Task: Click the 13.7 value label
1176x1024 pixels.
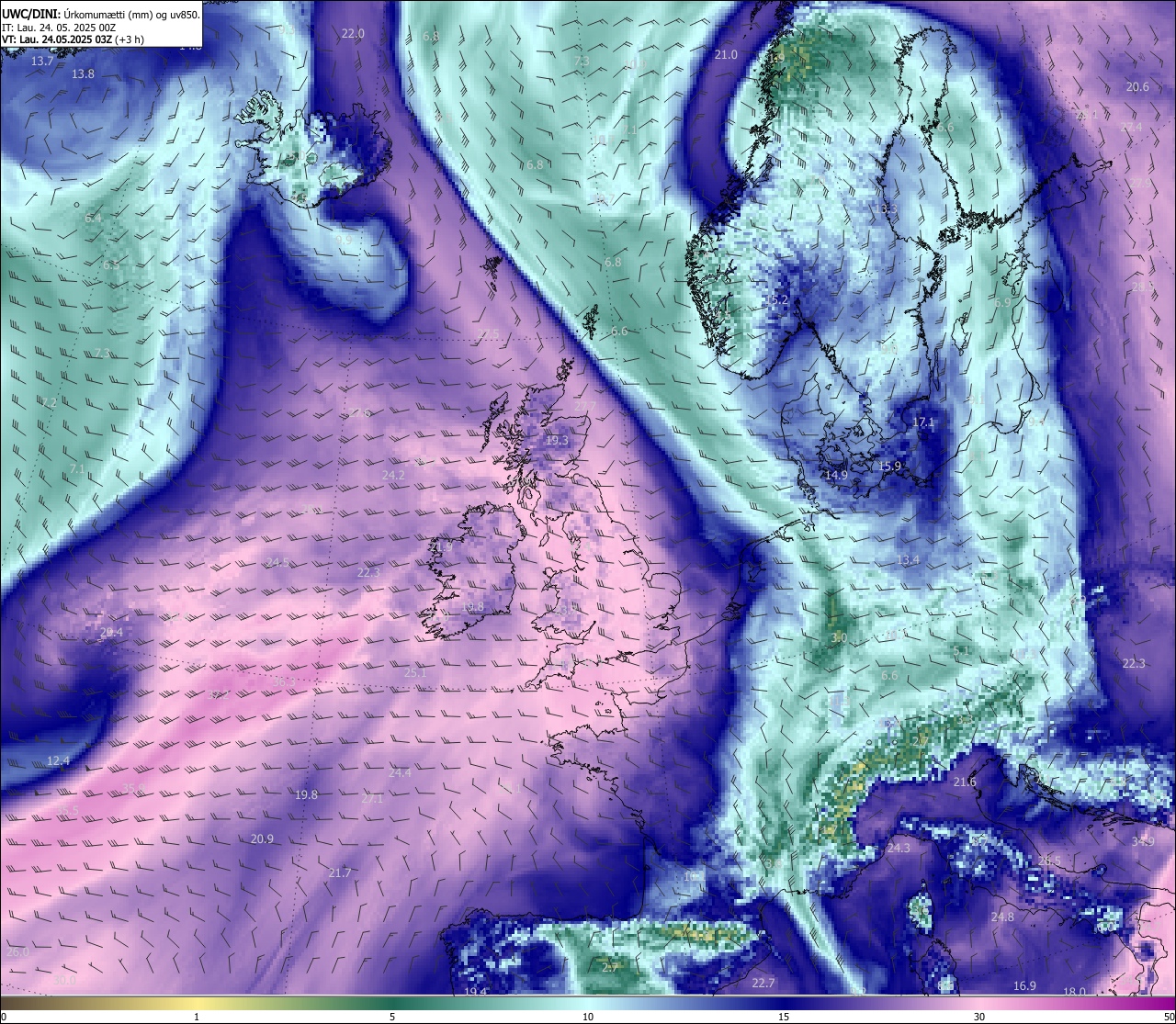Action: [x=42, y=62]
